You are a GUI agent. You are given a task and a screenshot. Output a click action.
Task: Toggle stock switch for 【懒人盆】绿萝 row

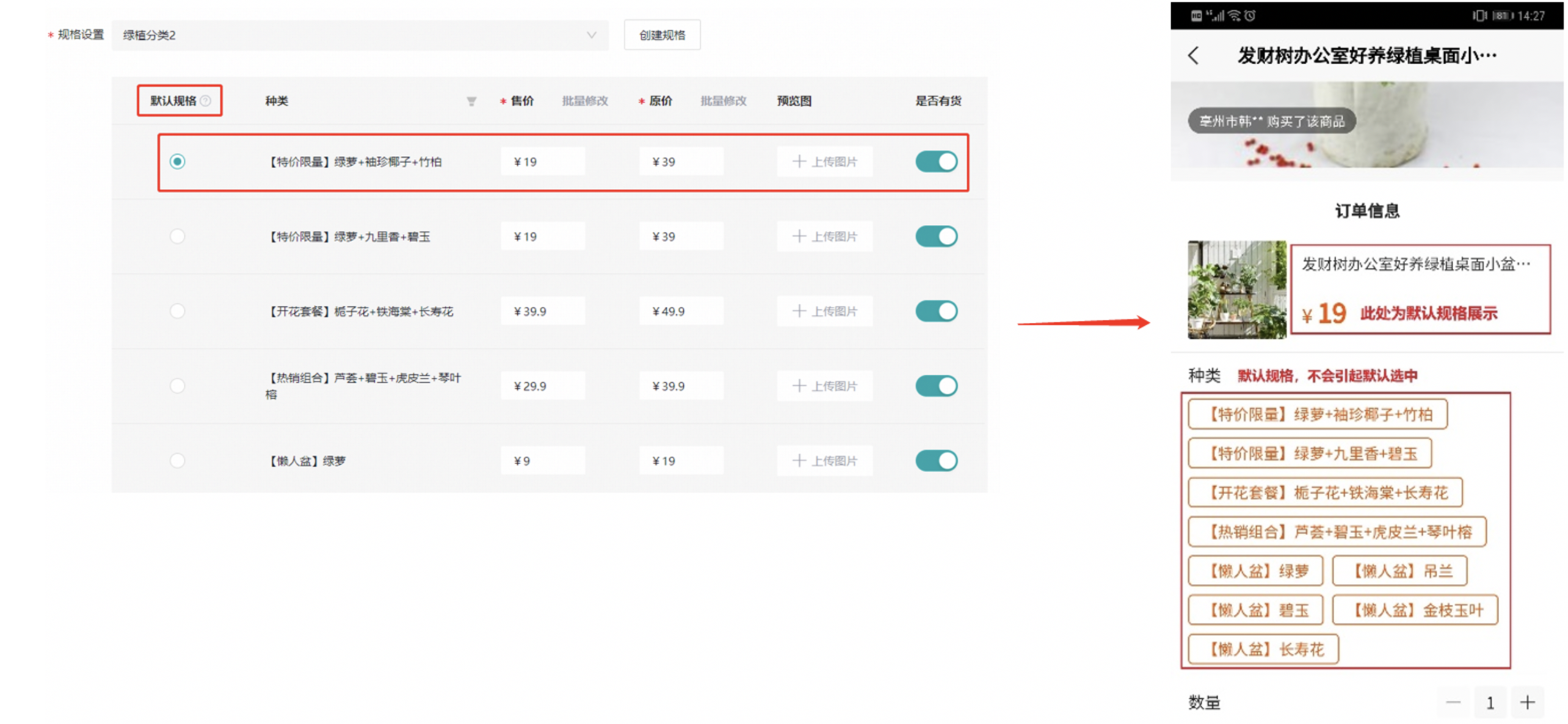(x=935, y=460)
